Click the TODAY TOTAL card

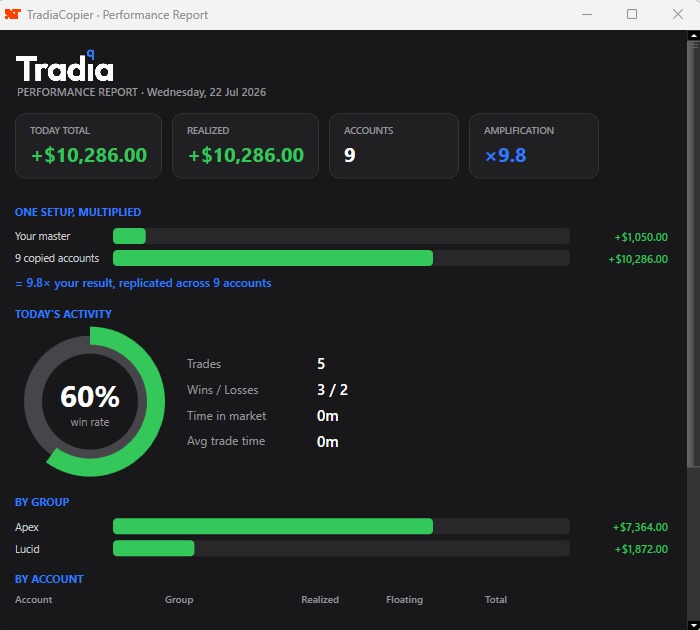88,146
